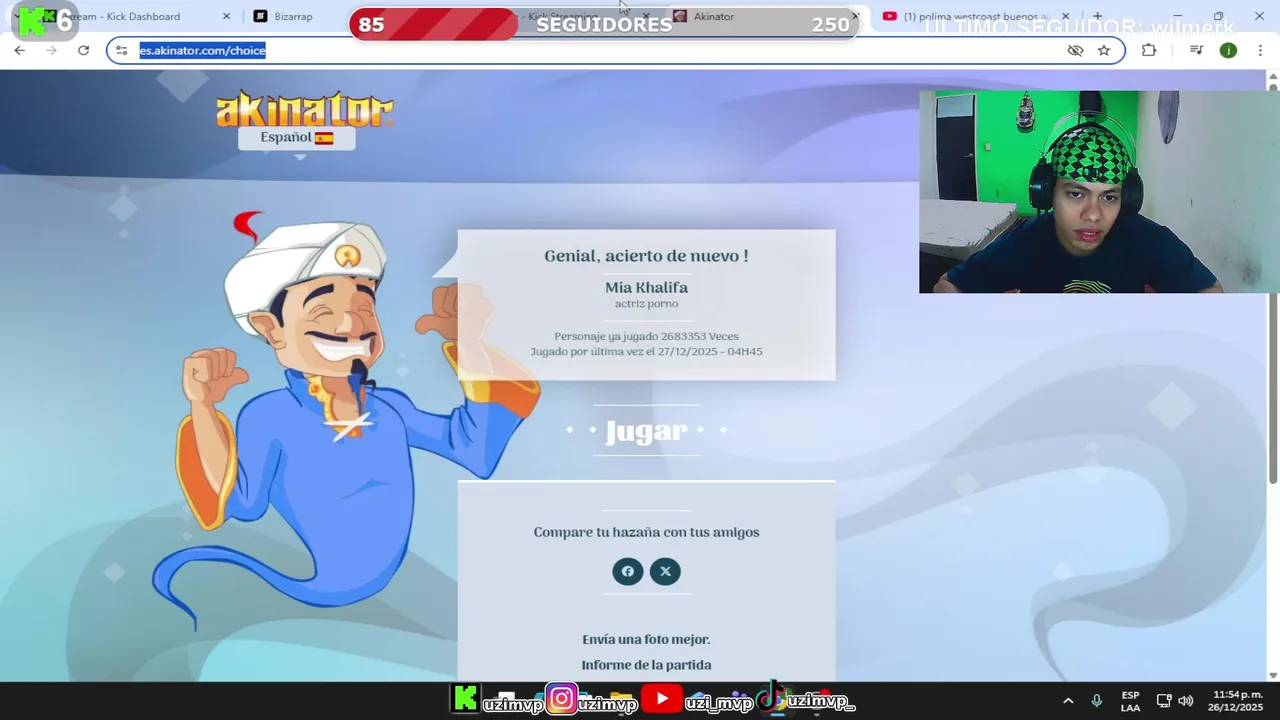1280x720 pixels.
Task: Share result on Facebook
Action: [x=628, y=571]
